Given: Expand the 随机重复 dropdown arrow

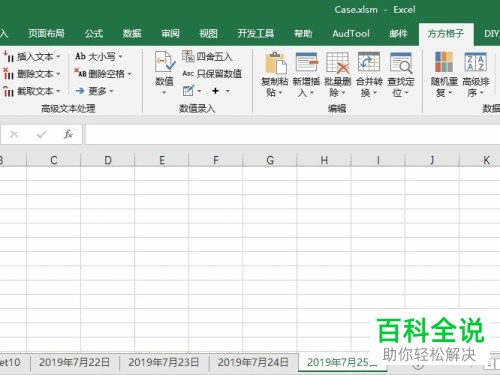Looking at the screenshot, I should tap(449, 93).
